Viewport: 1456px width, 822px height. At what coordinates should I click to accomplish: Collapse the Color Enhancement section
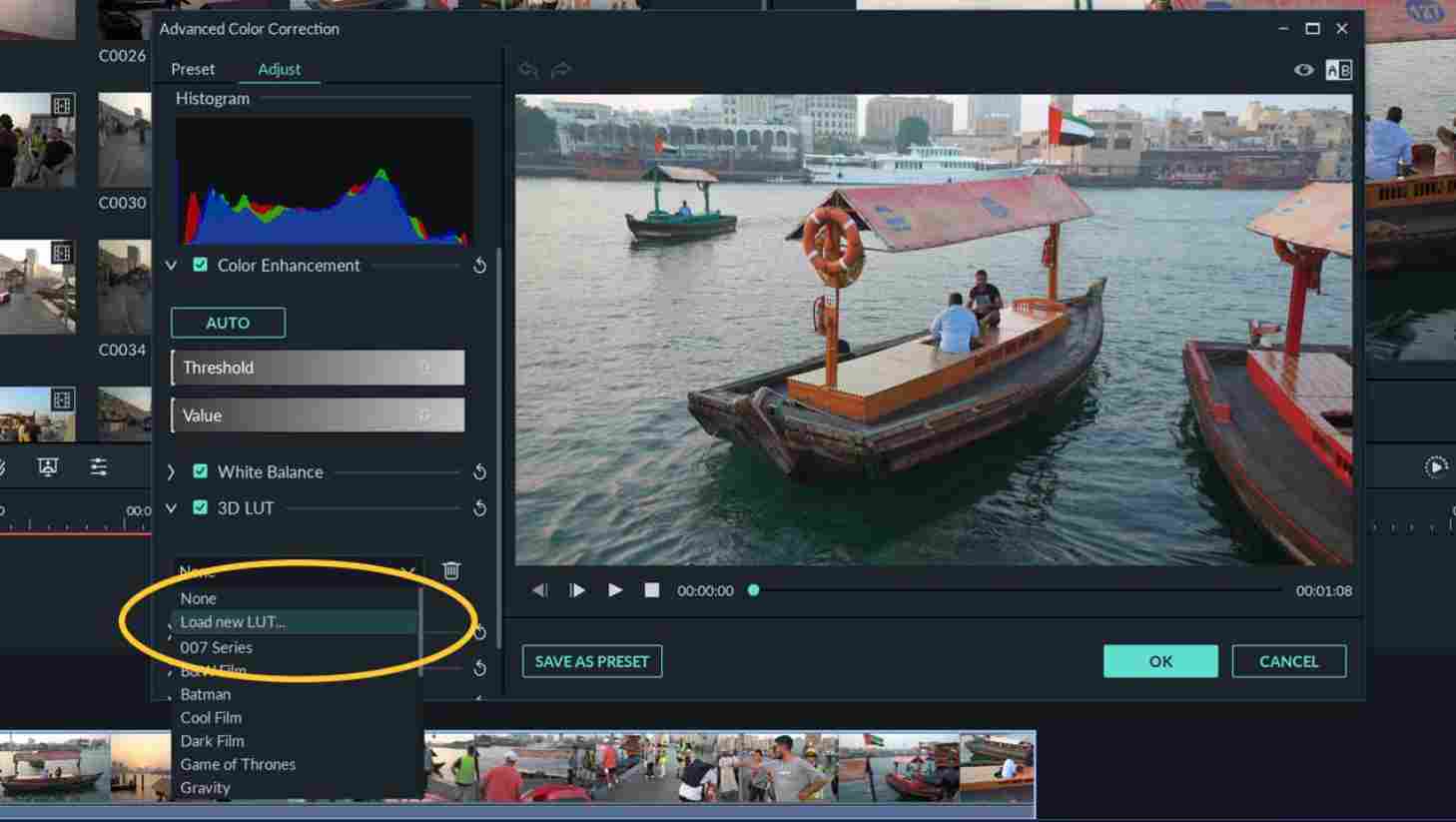[x=171, y=266]
